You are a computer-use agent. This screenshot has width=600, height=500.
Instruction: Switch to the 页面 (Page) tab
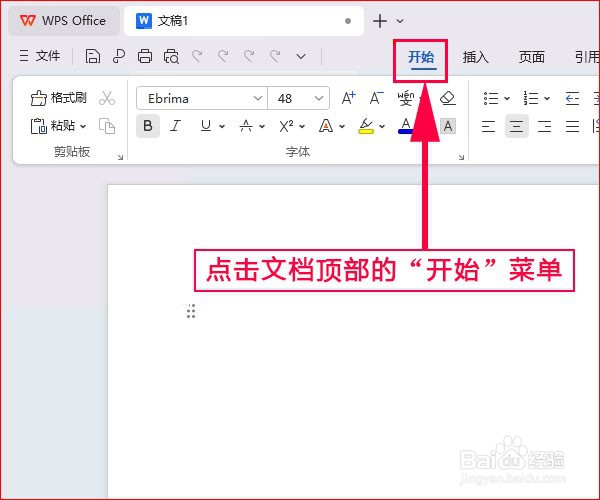(532, 57)
